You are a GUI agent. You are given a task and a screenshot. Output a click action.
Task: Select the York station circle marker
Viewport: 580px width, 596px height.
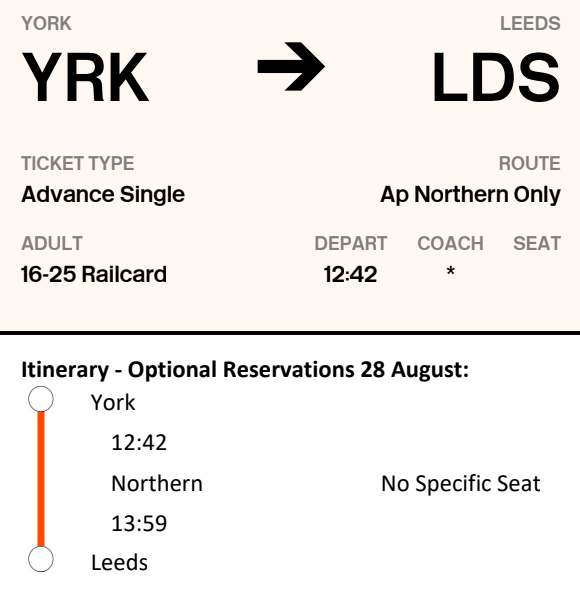(x=41, y=399)
